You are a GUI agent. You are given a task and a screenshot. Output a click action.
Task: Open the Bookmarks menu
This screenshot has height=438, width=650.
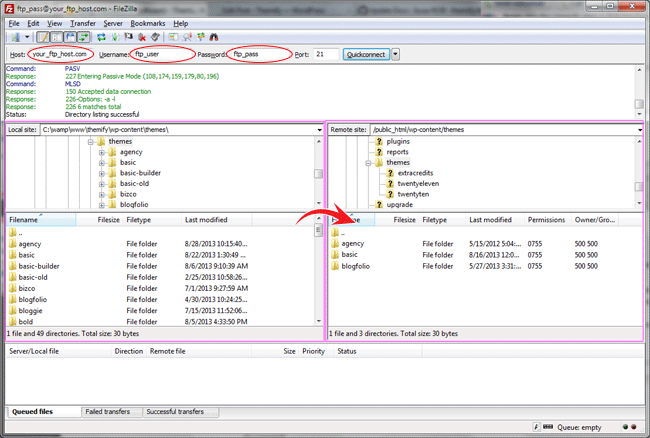tap(148, 24)
